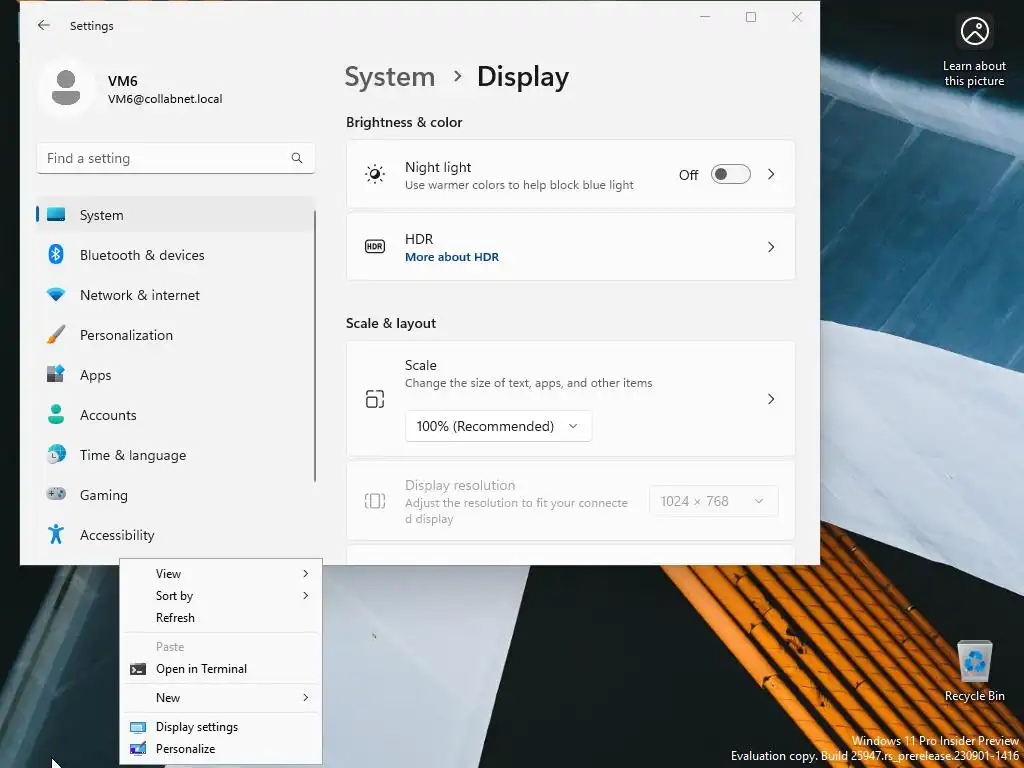Go to Accounts settings
This screenshot has width=1024, height=768.
[175, 415]
